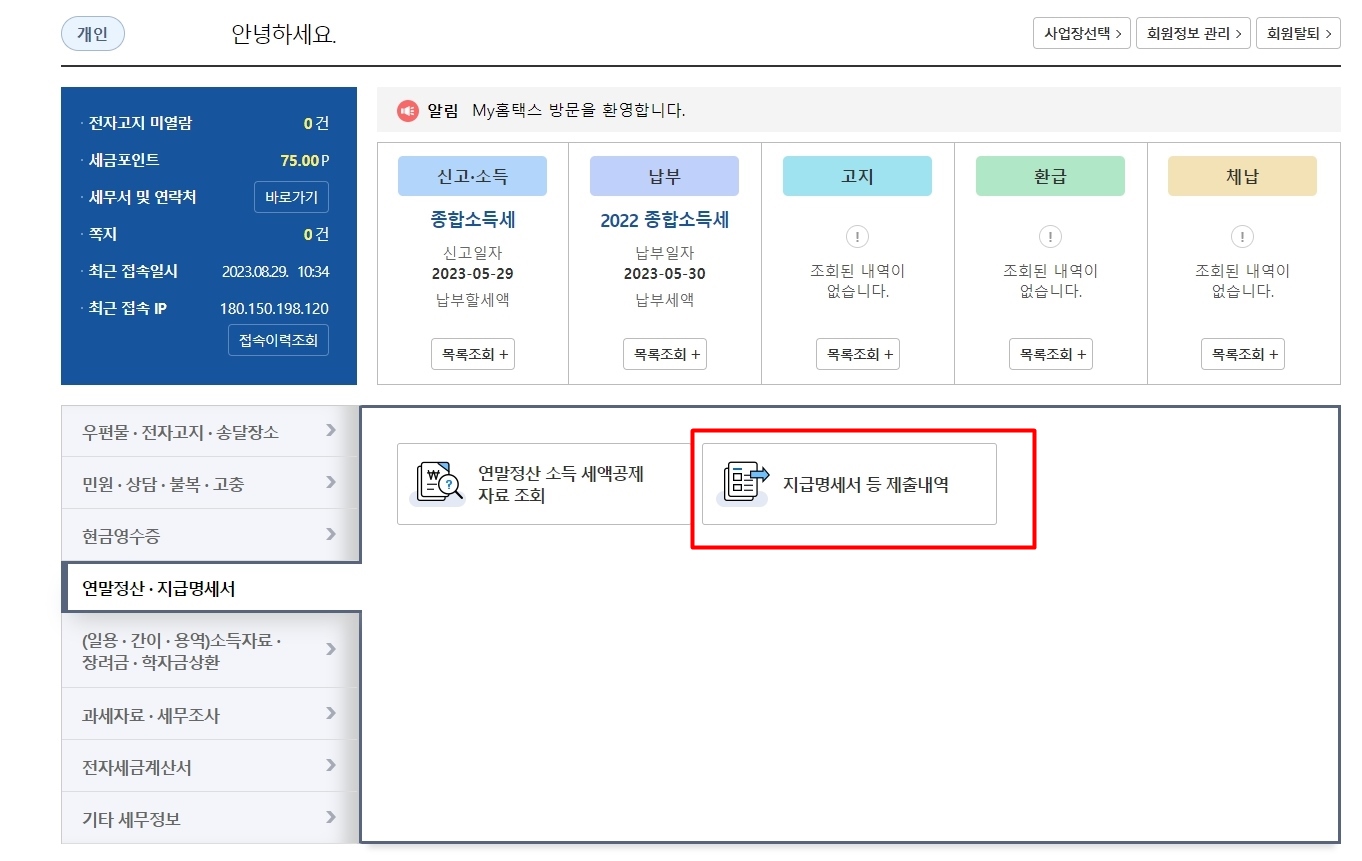Open 지급명세서 등 제출내역
Viewport: 1362px width, 861px height.
click(849, 484)
